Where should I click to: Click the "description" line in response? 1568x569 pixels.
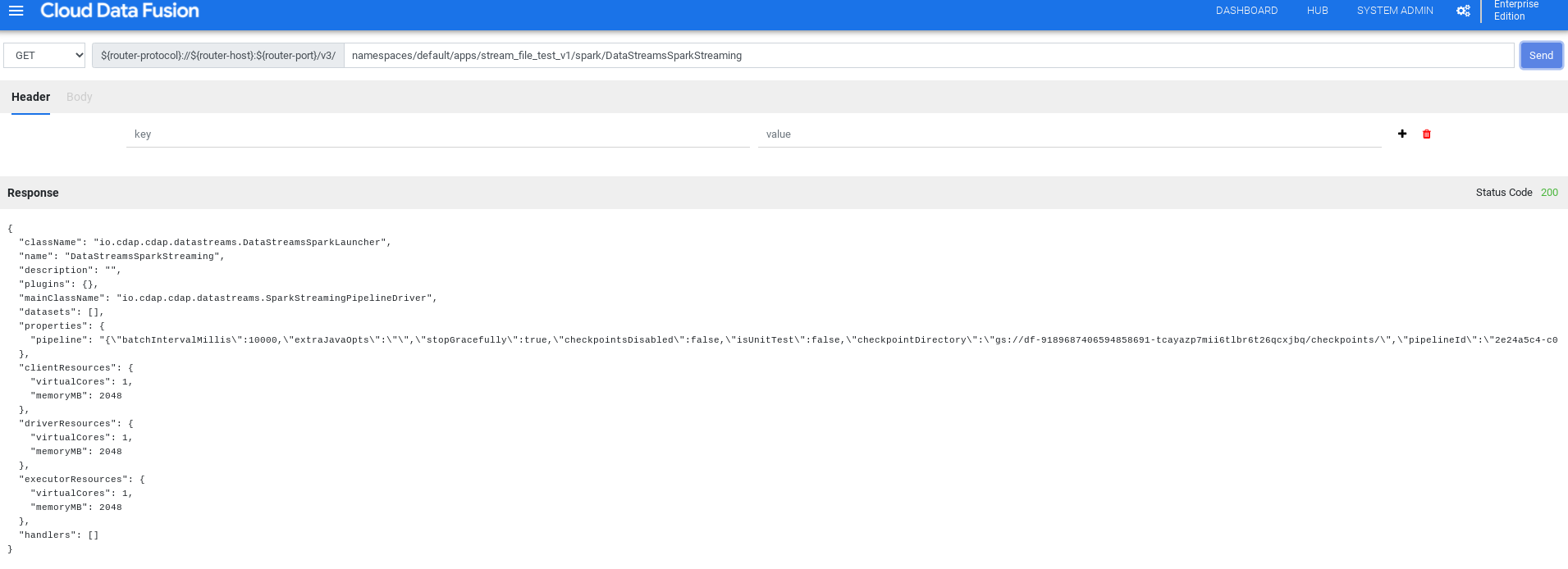coord(70,271)
